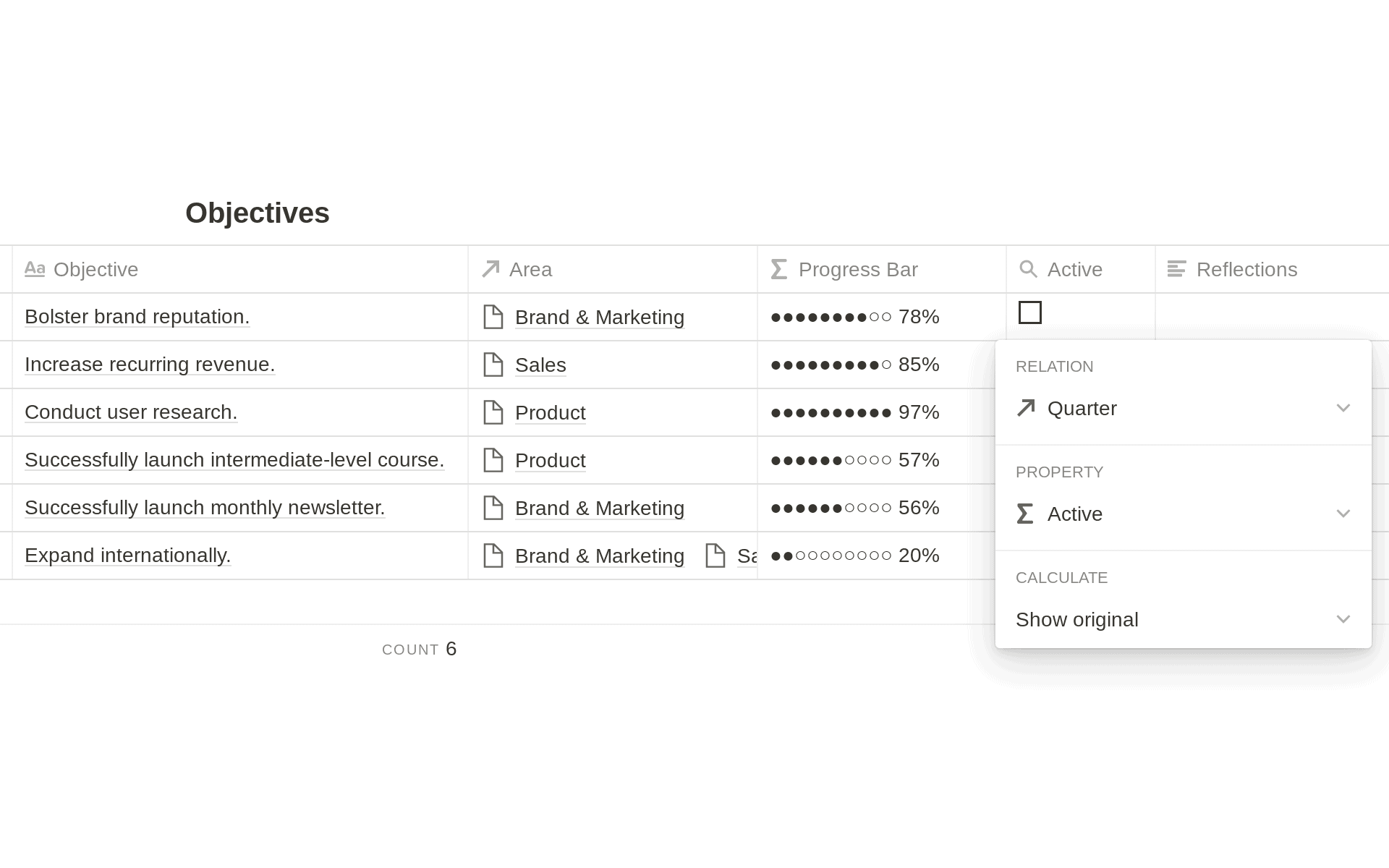
Task: Open the Increase recurring revenue objective
Action: click(150, 365)
